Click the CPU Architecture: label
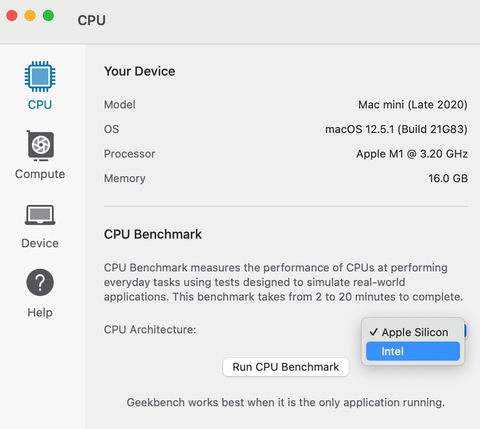This screenshot has width=480, height=429. (x=150, y=330)
